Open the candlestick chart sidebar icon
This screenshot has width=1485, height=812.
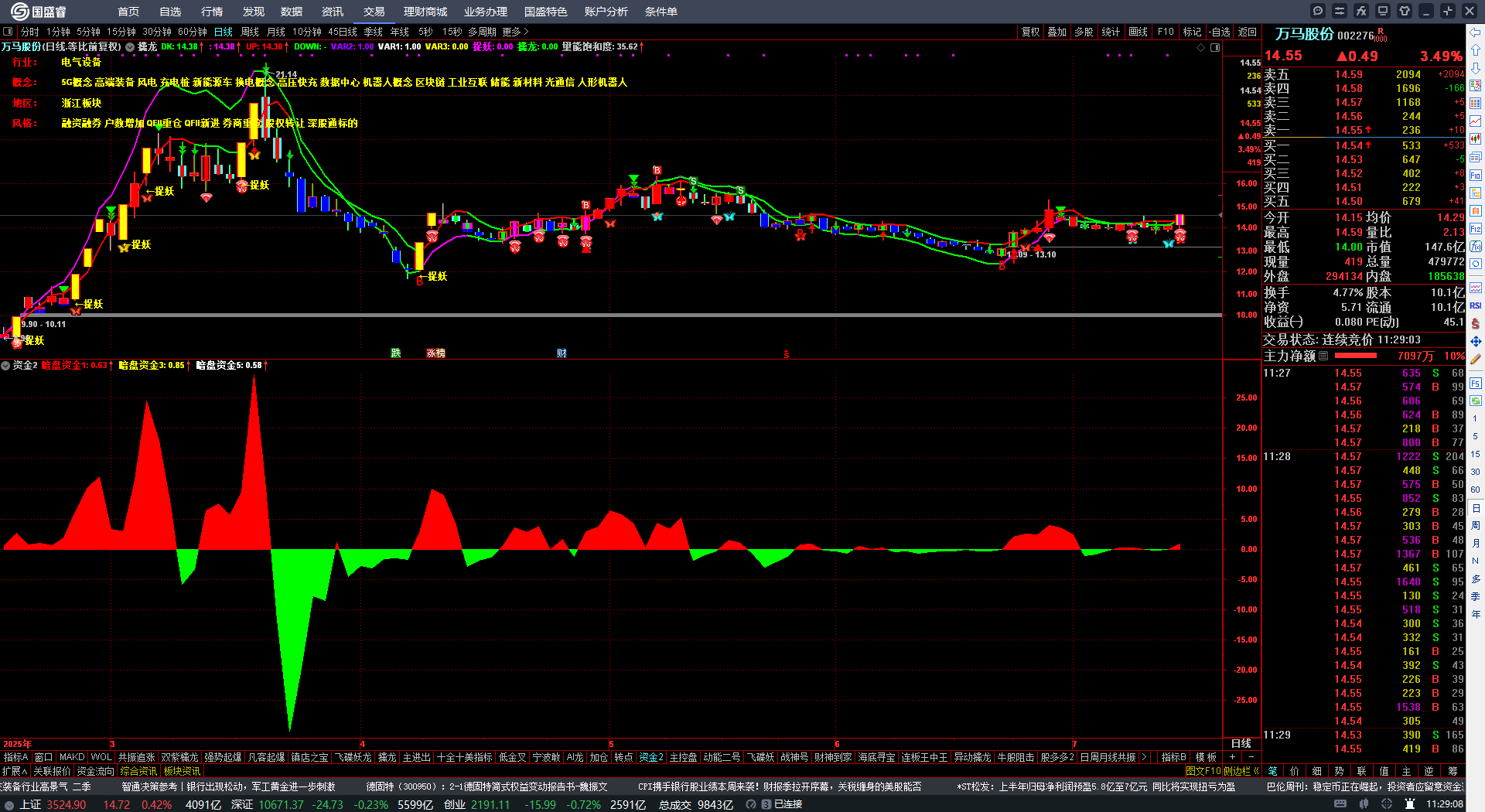click(1476, 139)
